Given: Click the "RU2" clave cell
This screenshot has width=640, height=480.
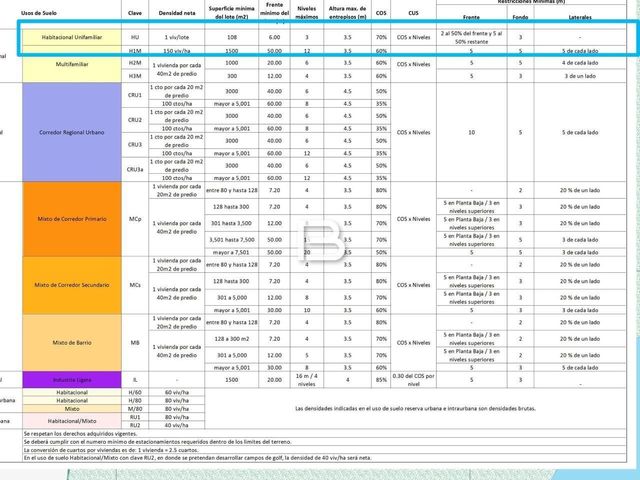Looking at the screenshot, I should pyautogui.click(x=135, y=425).
